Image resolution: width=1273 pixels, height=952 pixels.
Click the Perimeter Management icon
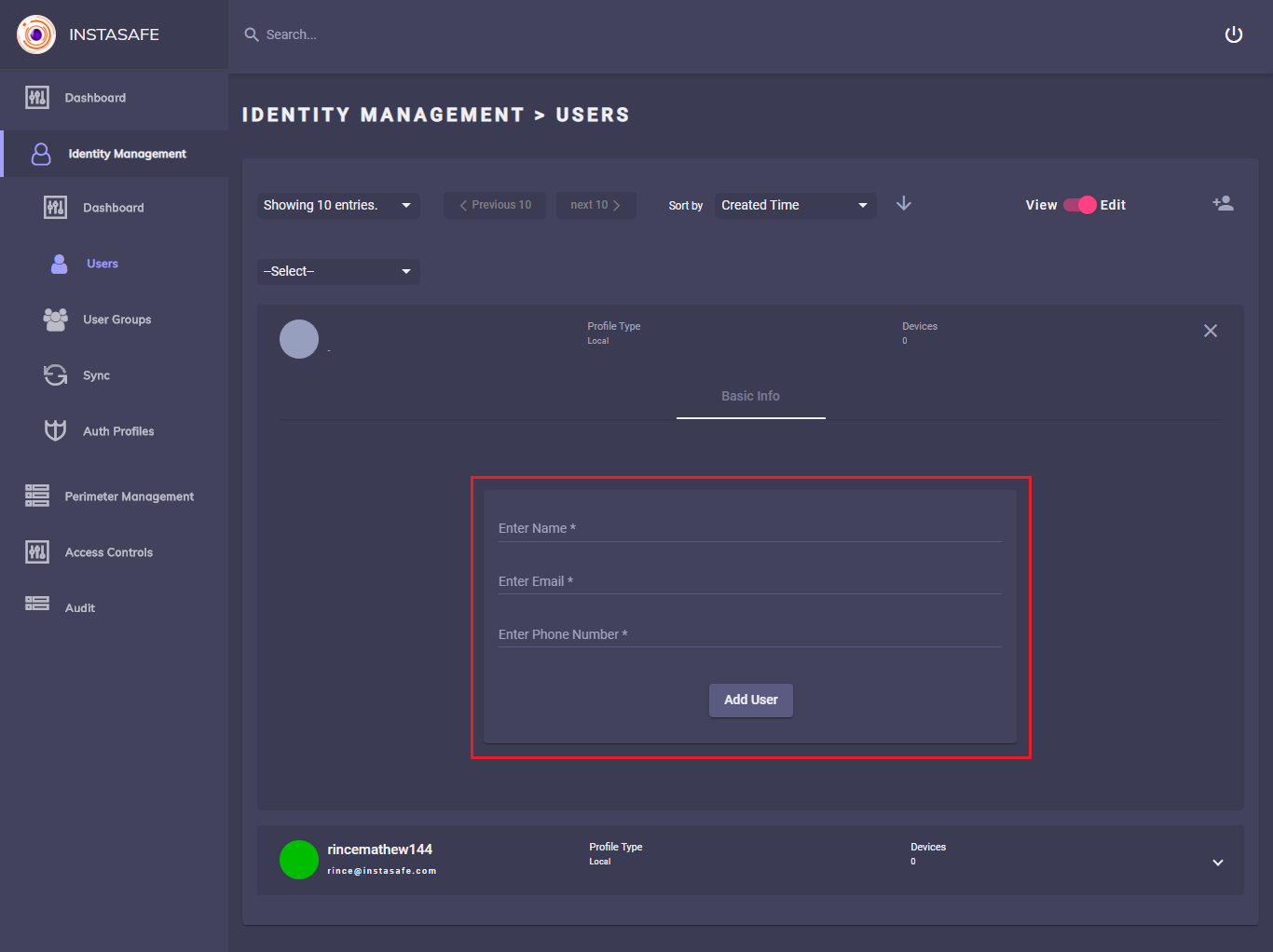tap(37, 496)
